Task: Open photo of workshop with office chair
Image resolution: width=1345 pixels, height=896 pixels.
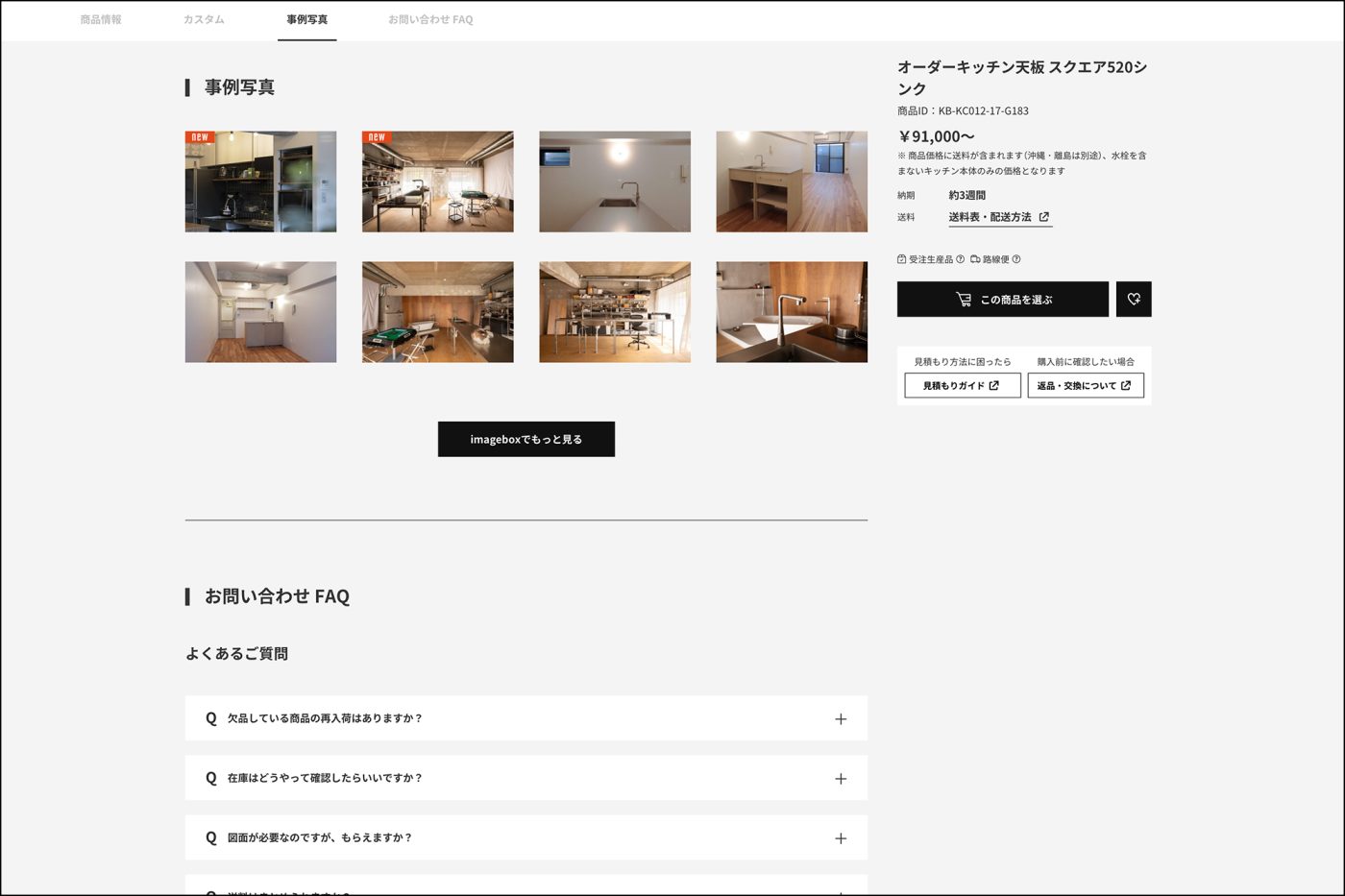Action: click(615, 312)
